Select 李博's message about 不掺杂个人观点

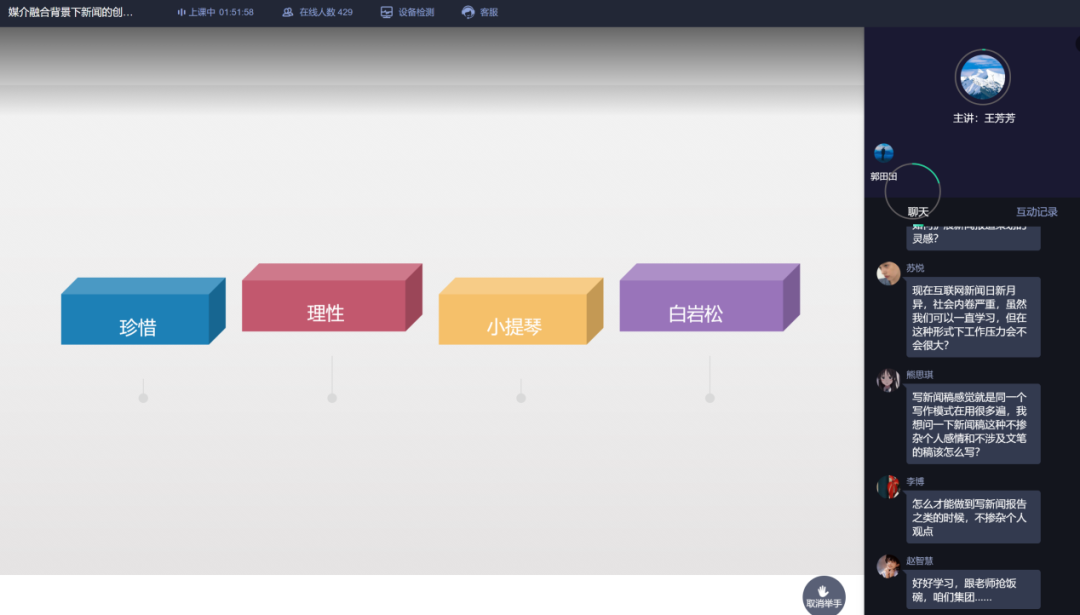click(x=973, y=517)
